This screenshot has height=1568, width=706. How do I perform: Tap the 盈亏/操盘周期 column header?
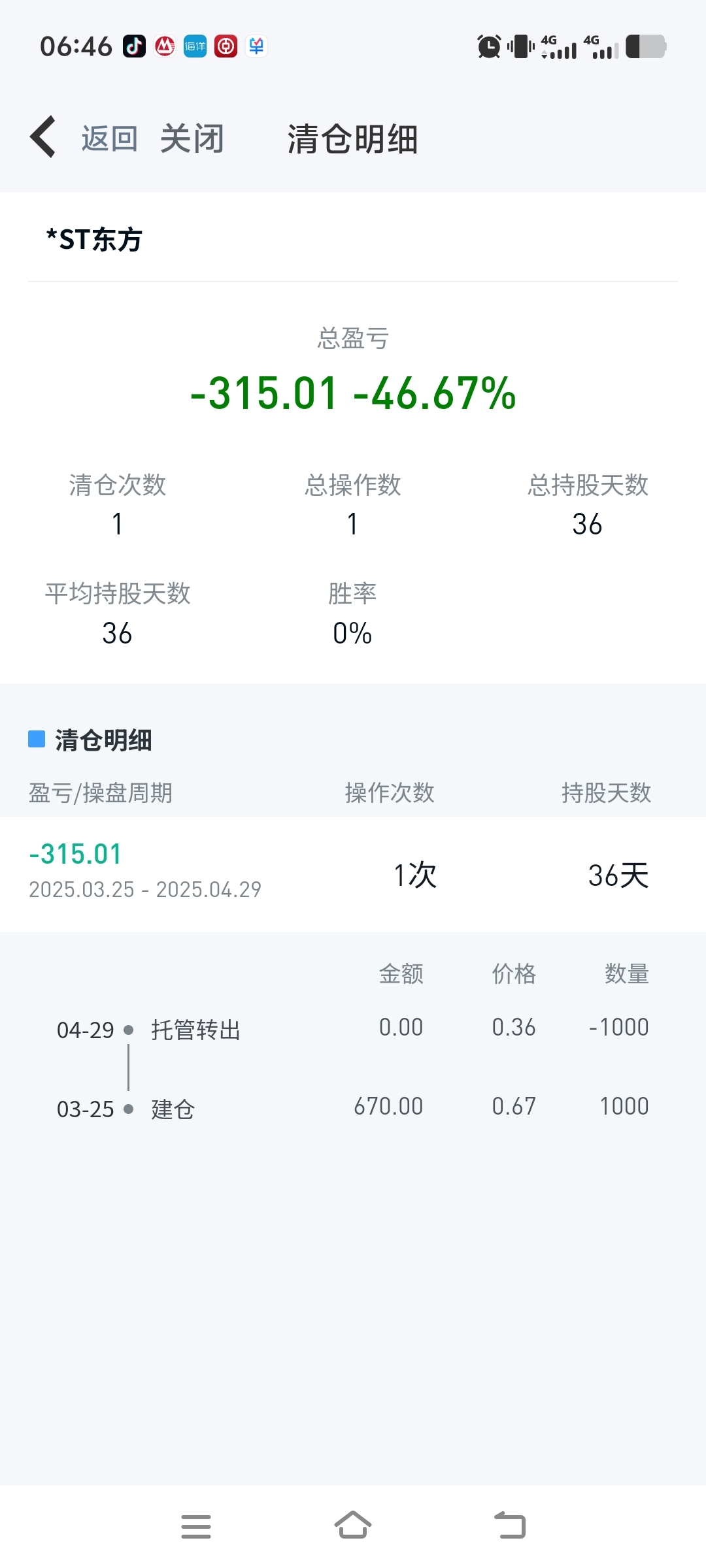(101, 792)
